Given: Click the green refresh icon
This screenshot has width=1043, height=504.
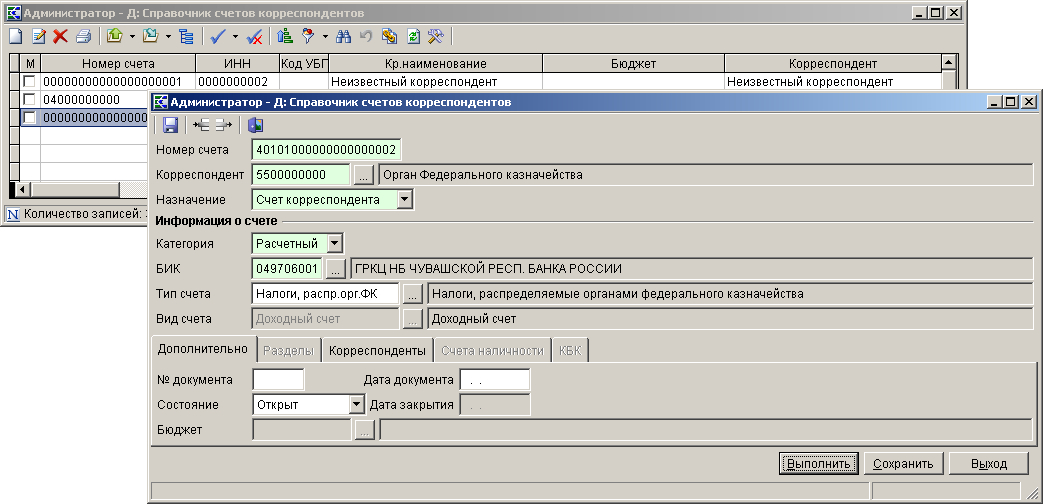Looking at the screenshot, I should pyautogui.click(x=413, y=37).
